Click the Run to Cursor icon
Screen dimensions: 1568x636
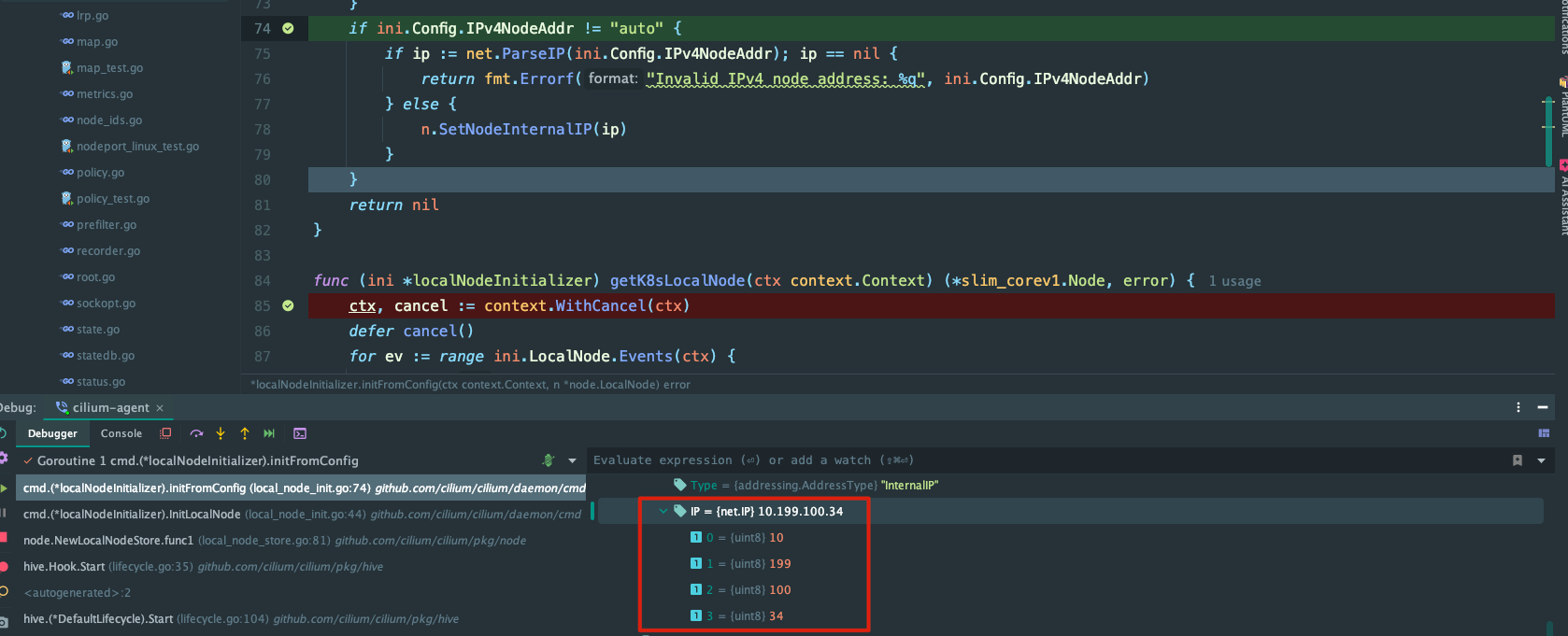pyautogui.click(x=269, y=433)
